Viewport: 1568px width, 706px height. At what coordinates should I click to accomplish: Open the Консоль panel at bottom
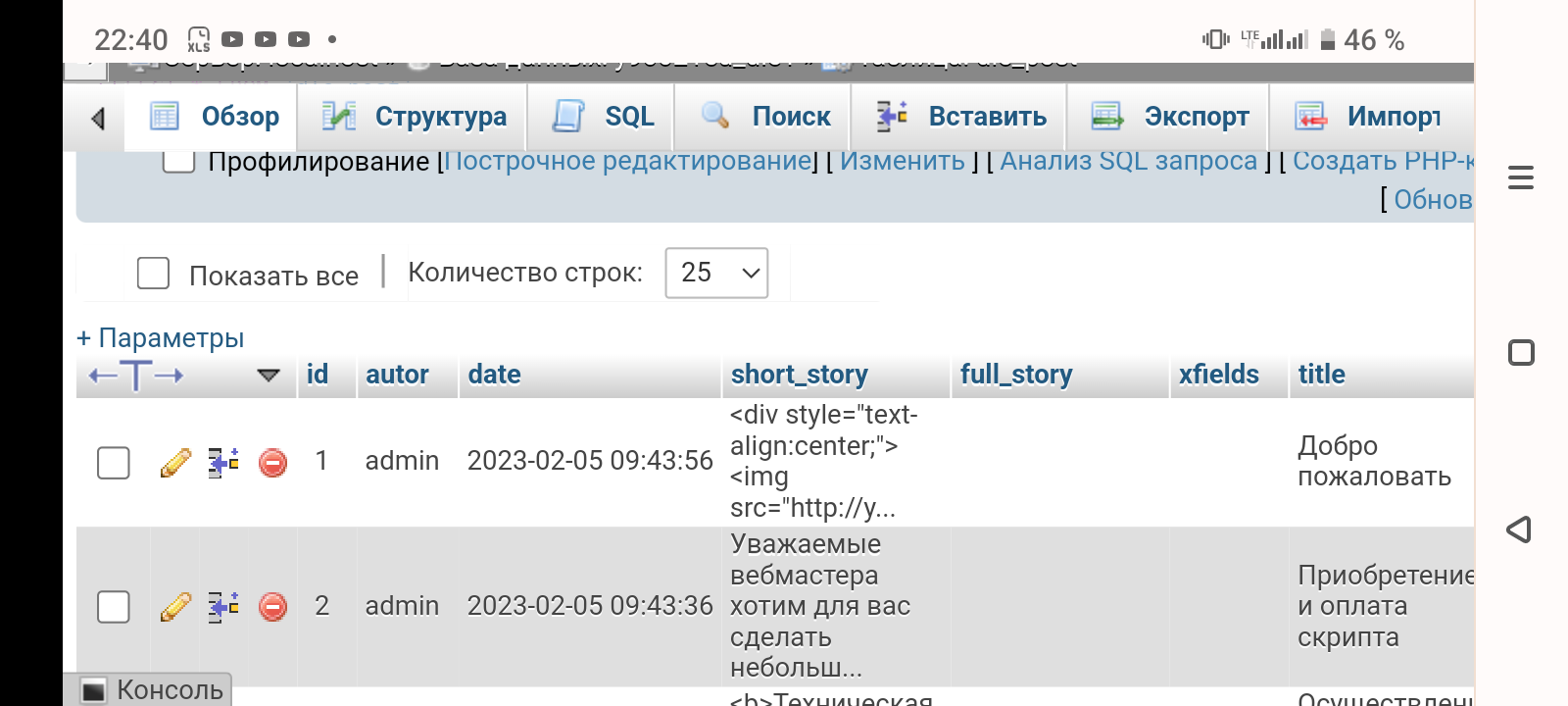coord(152,690)
